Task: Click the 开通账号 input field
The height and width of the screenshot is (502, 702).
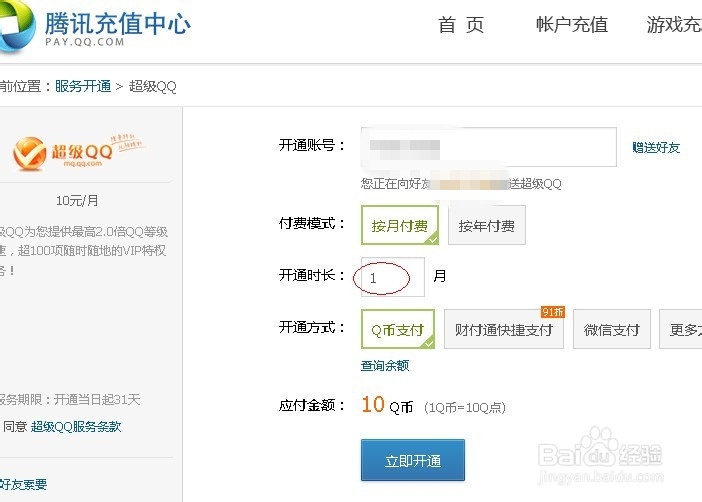Action: click(x=488, y=147)
